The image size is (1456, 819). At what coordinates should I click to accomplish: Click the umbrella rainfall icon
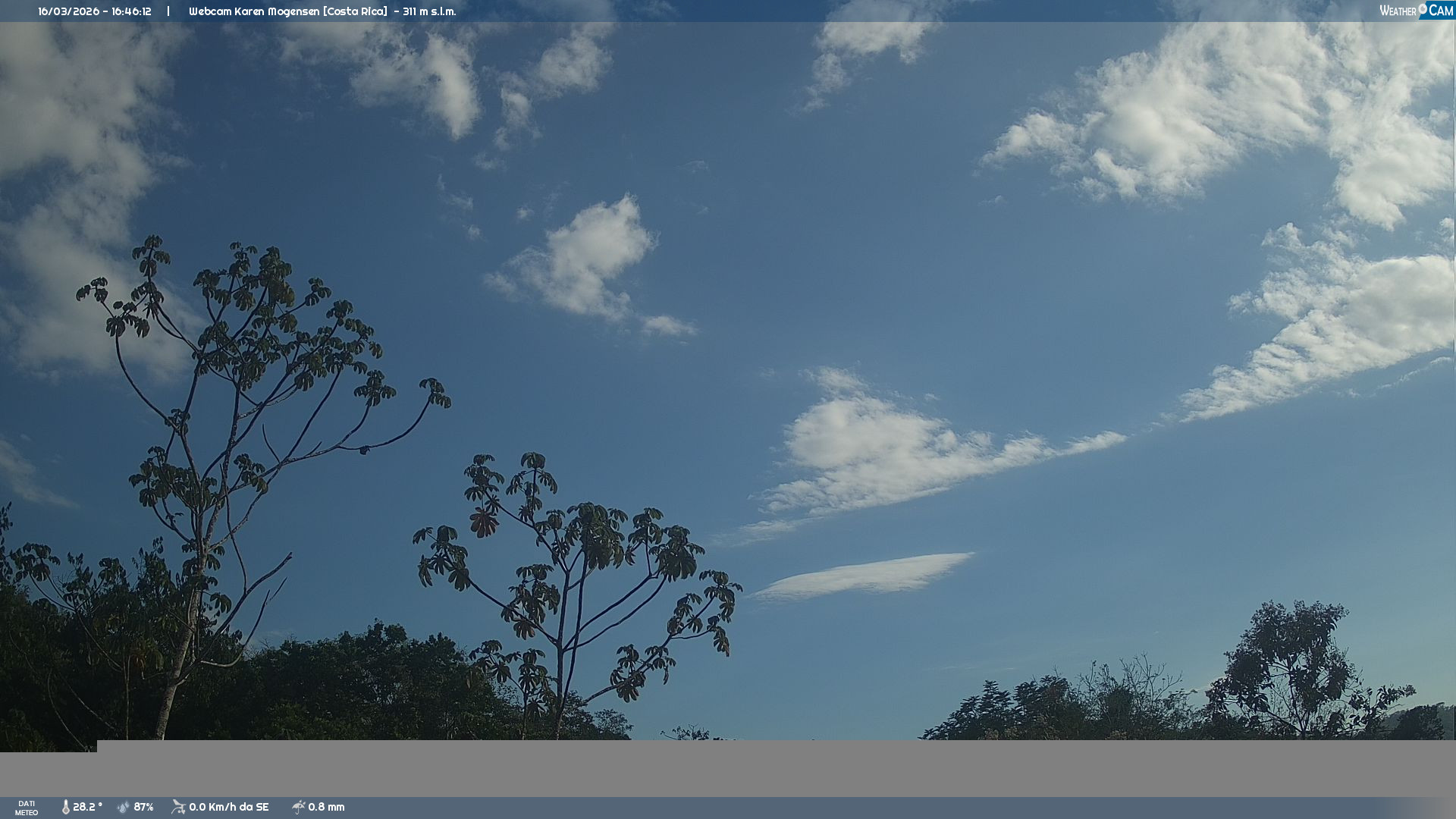coord(298,807)
